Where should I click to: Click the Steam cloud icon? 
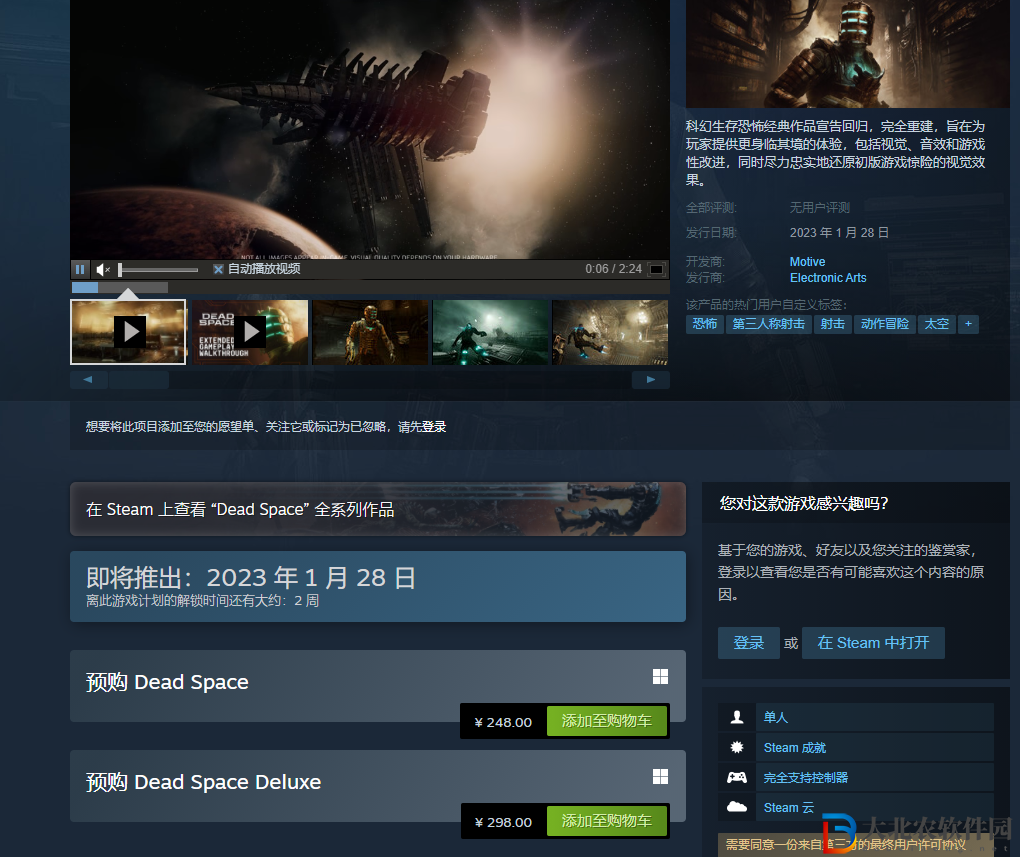tap(736, 807)
